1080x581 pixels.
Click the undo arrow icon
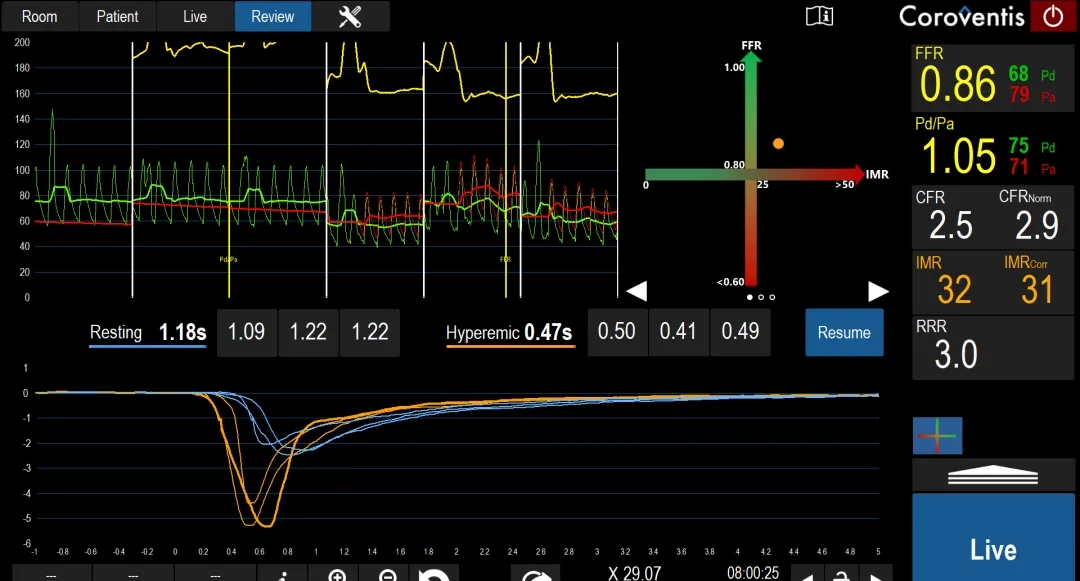(433, 575)
